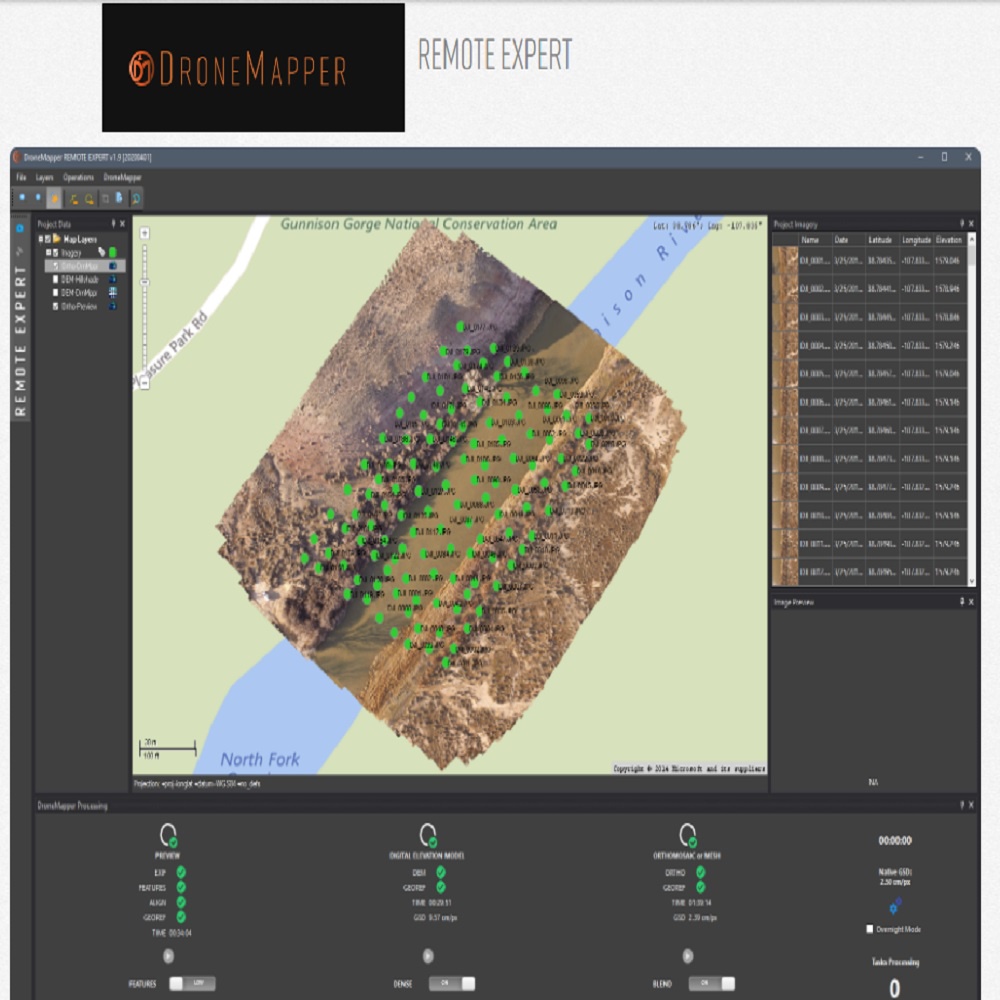
Task: Open the File menu
Action: (x=21, y=177)
